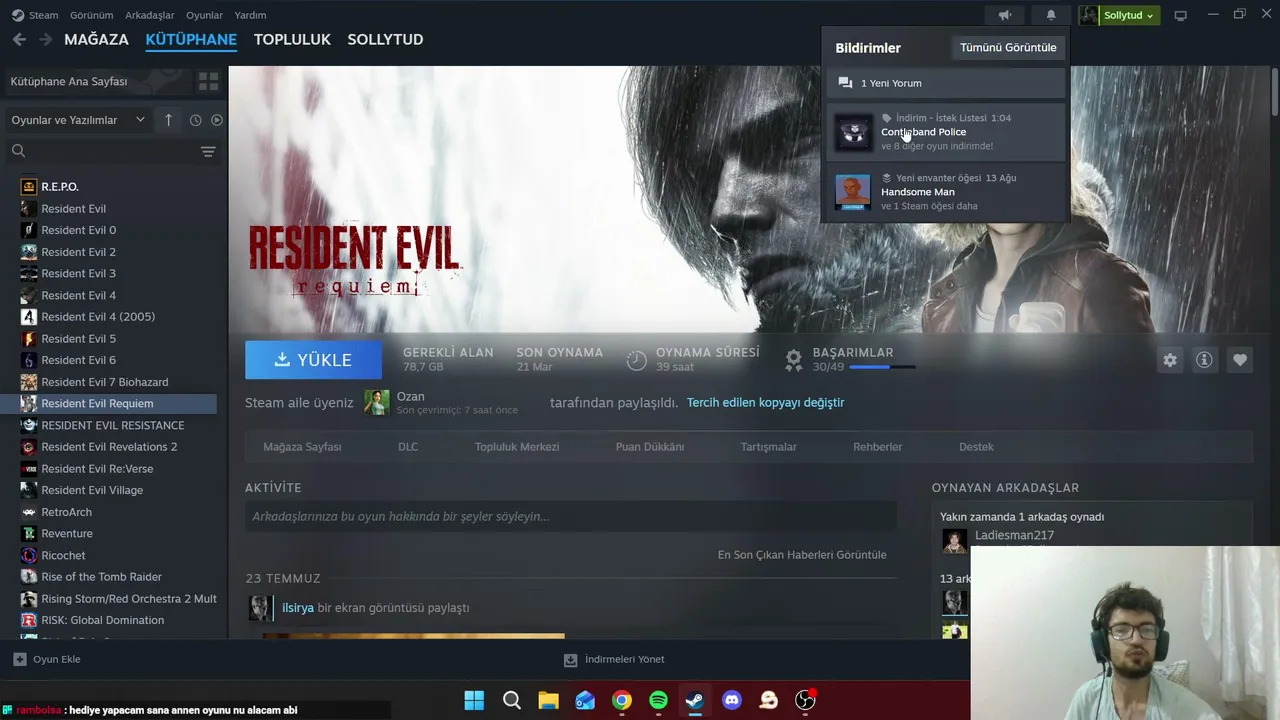The width and height of the screenshot is (1280, 720).
Task: Switch to the TOPLULUK tab
Action: (292, 39)
